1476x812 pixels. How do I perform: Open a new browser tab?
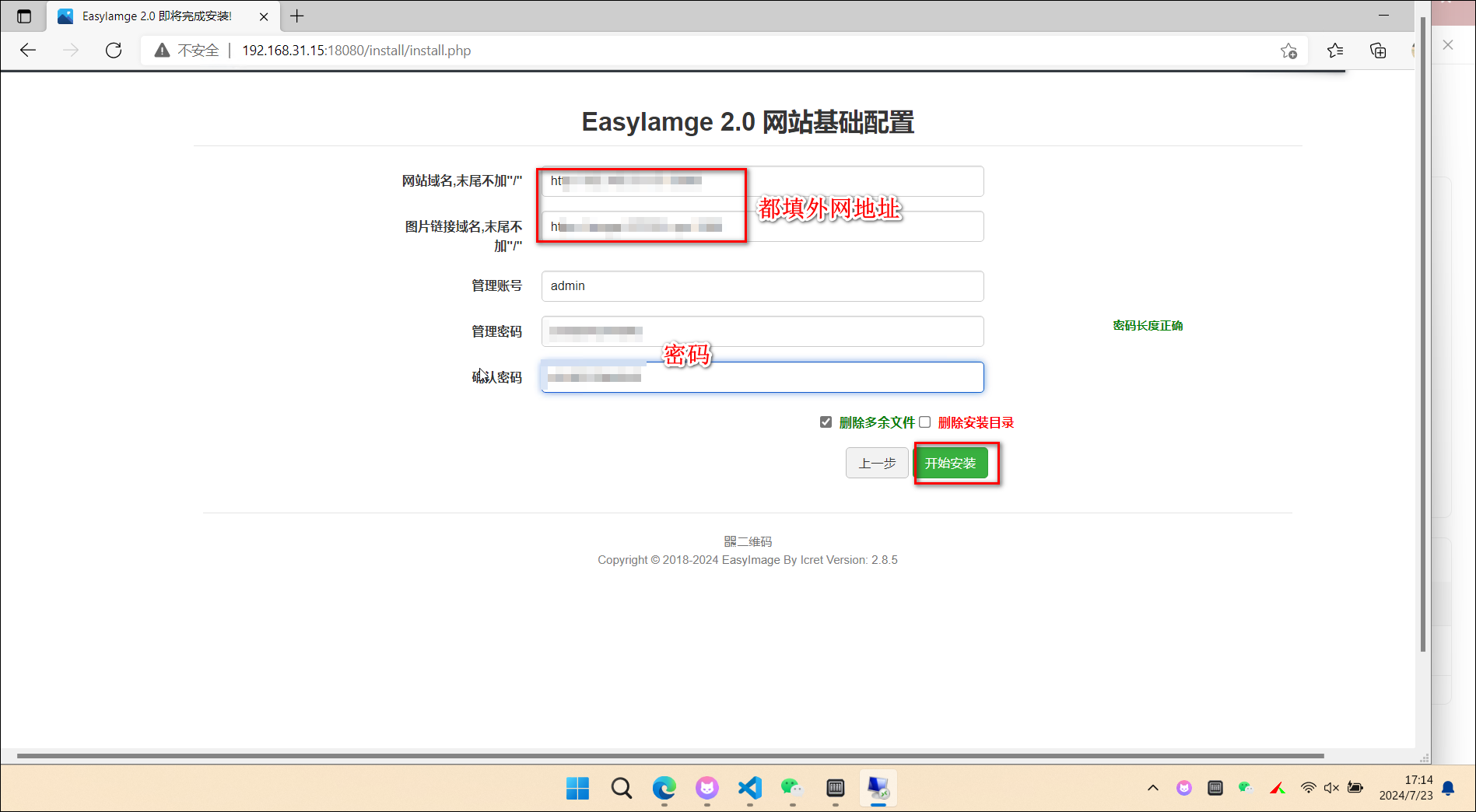click(297, 16)
